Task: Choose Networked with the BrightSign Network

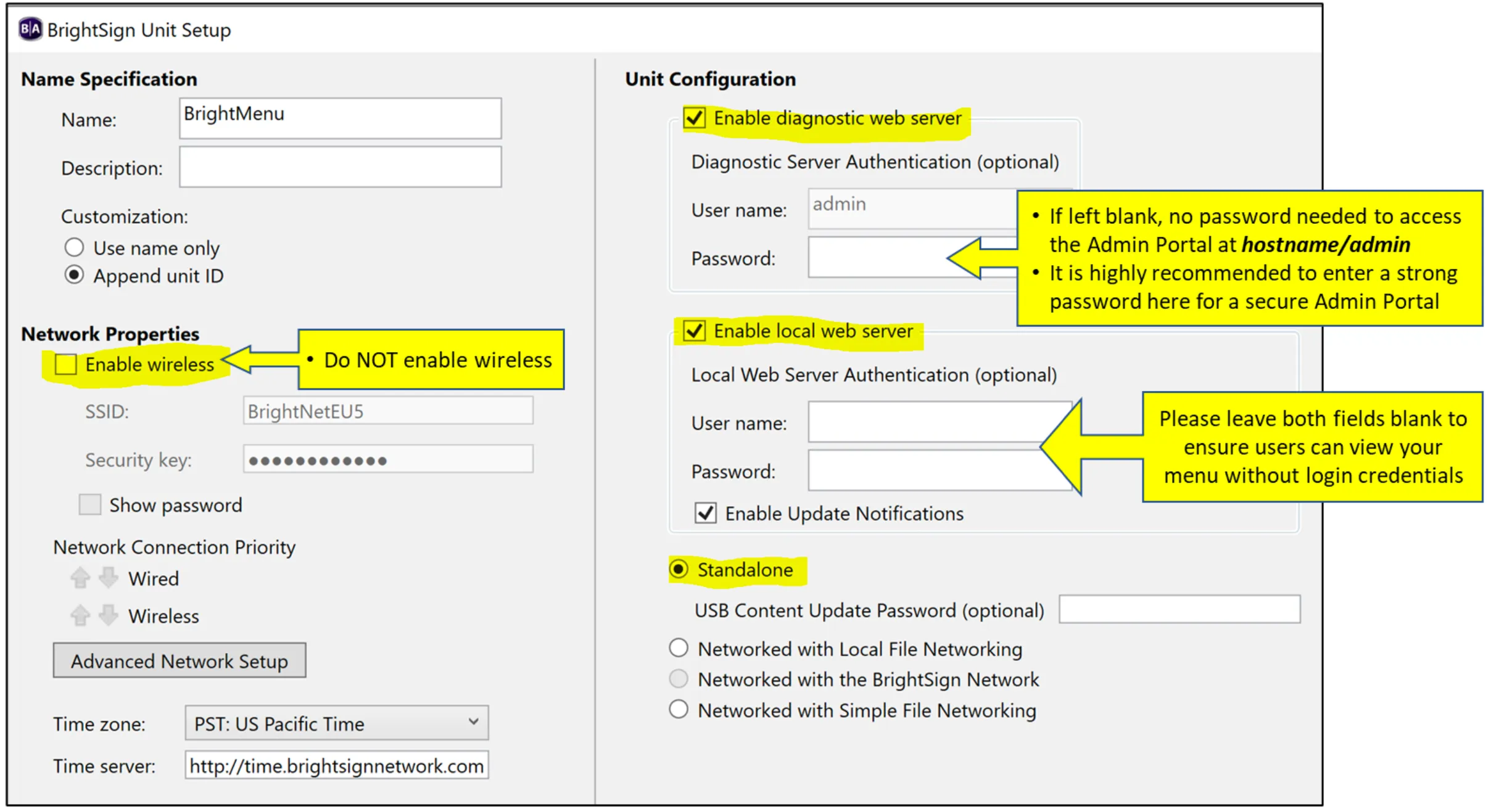Action: [679, 679]
